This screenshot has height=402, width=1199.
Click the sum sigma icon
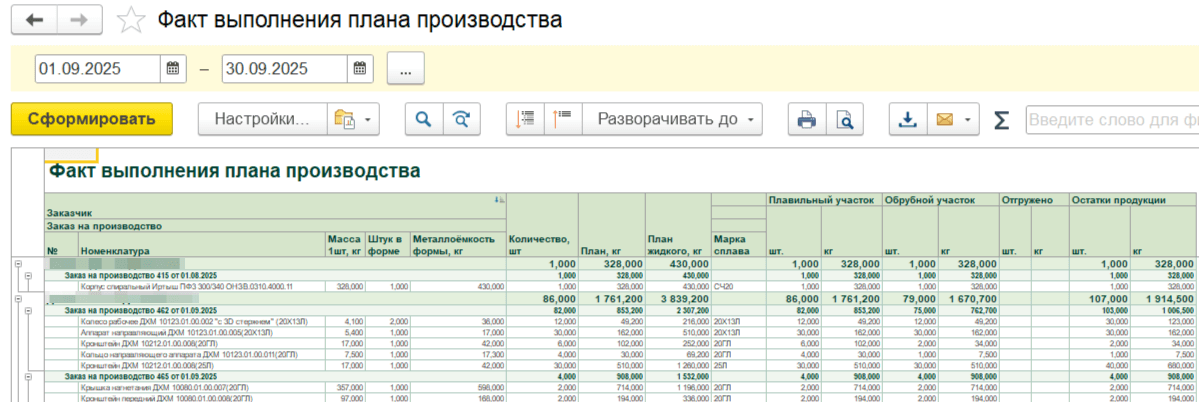1001,119
